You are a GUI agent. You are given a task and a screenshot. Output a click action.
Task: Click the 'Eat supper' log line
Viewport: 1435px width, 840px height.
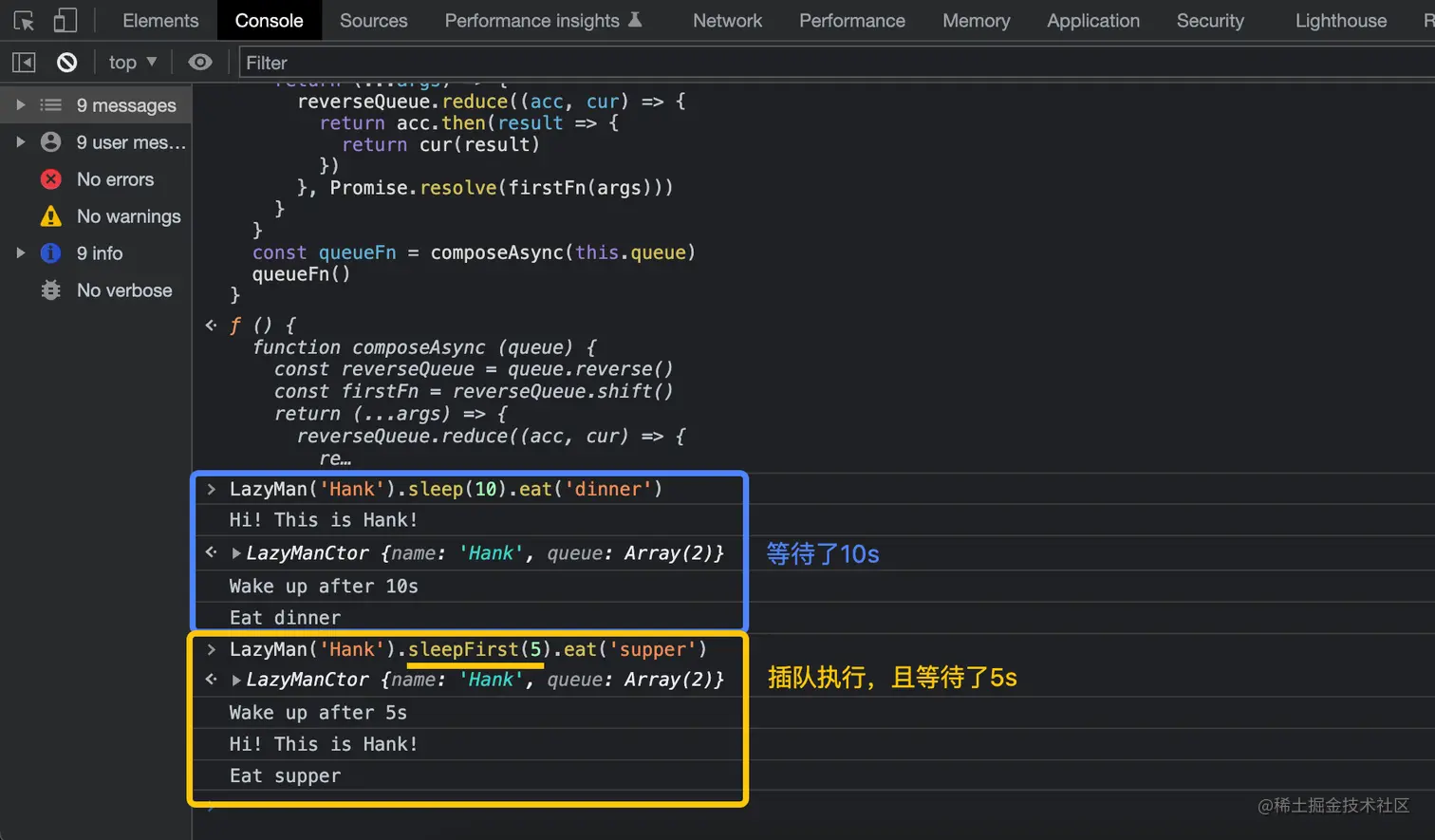pyautogui.click(x=285, y=776)
